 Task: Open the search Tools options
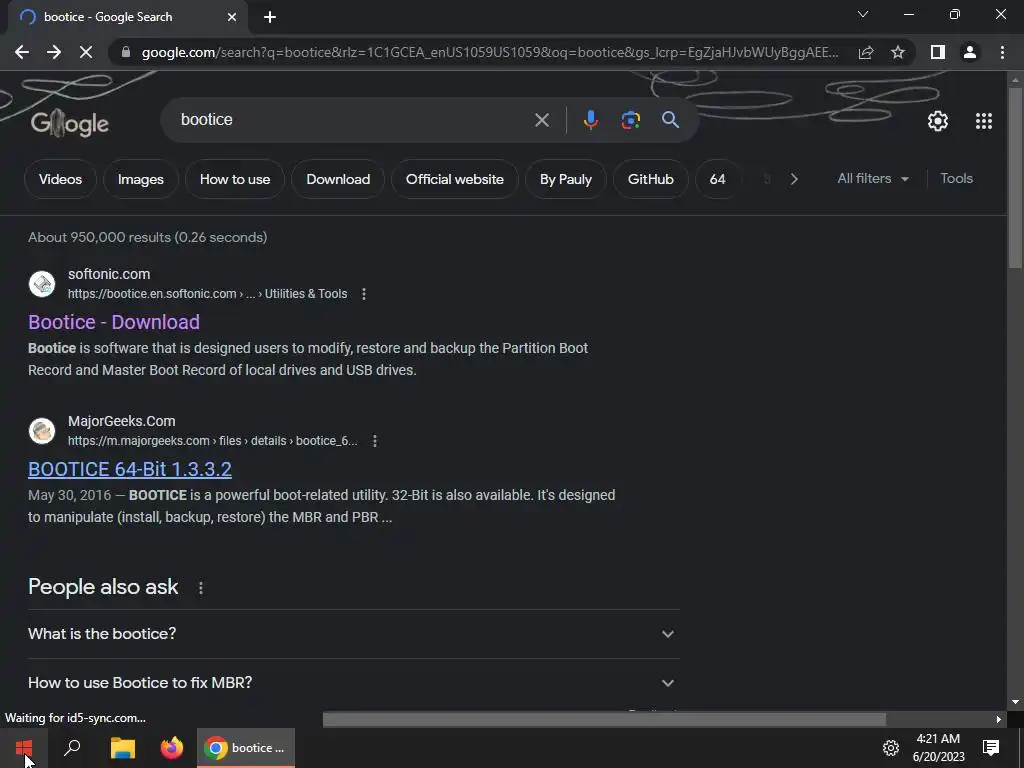tap(956, 178)
